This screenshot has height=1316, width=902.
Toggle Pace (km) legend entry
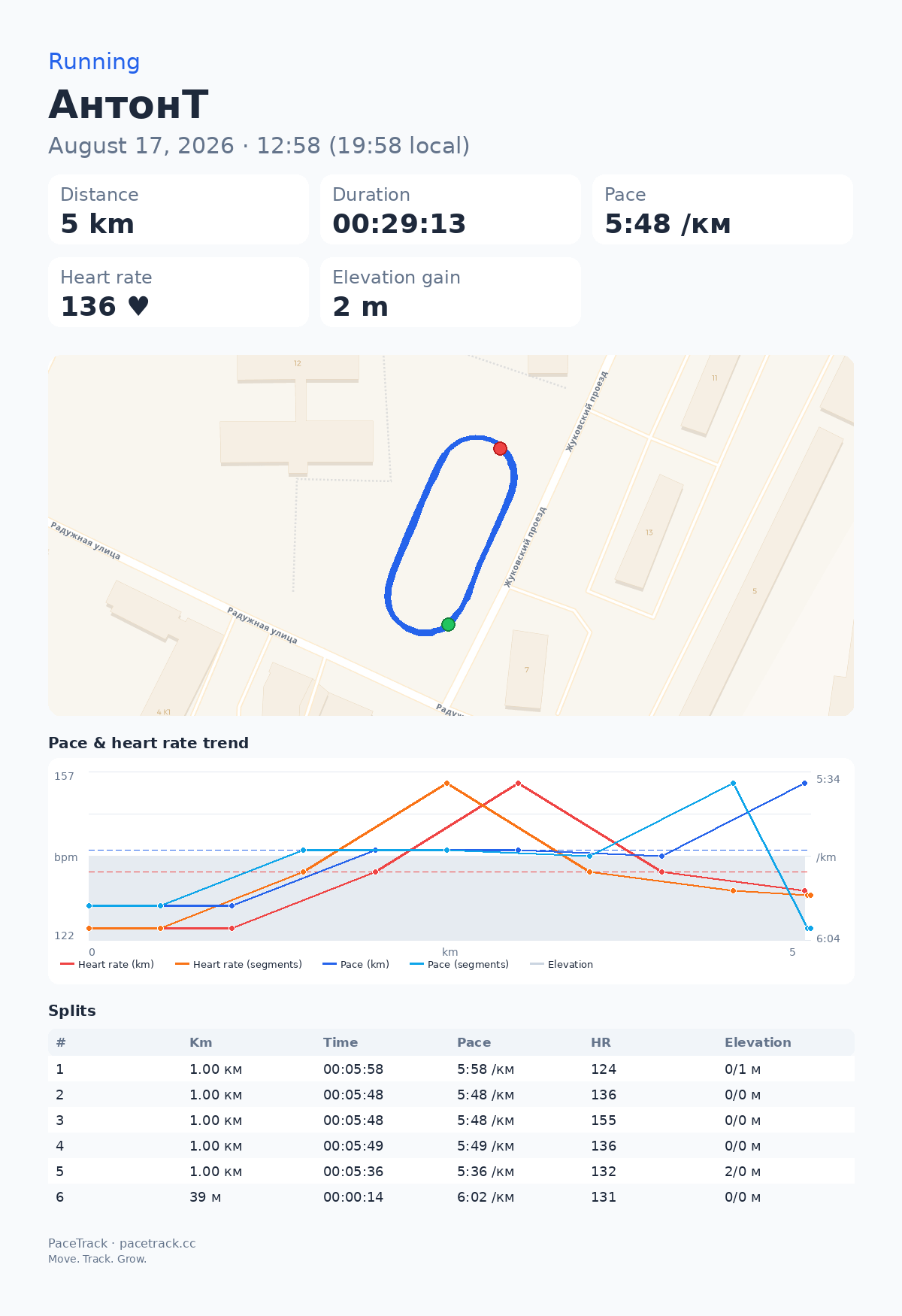pyautogui.click(x=356, y=964)
